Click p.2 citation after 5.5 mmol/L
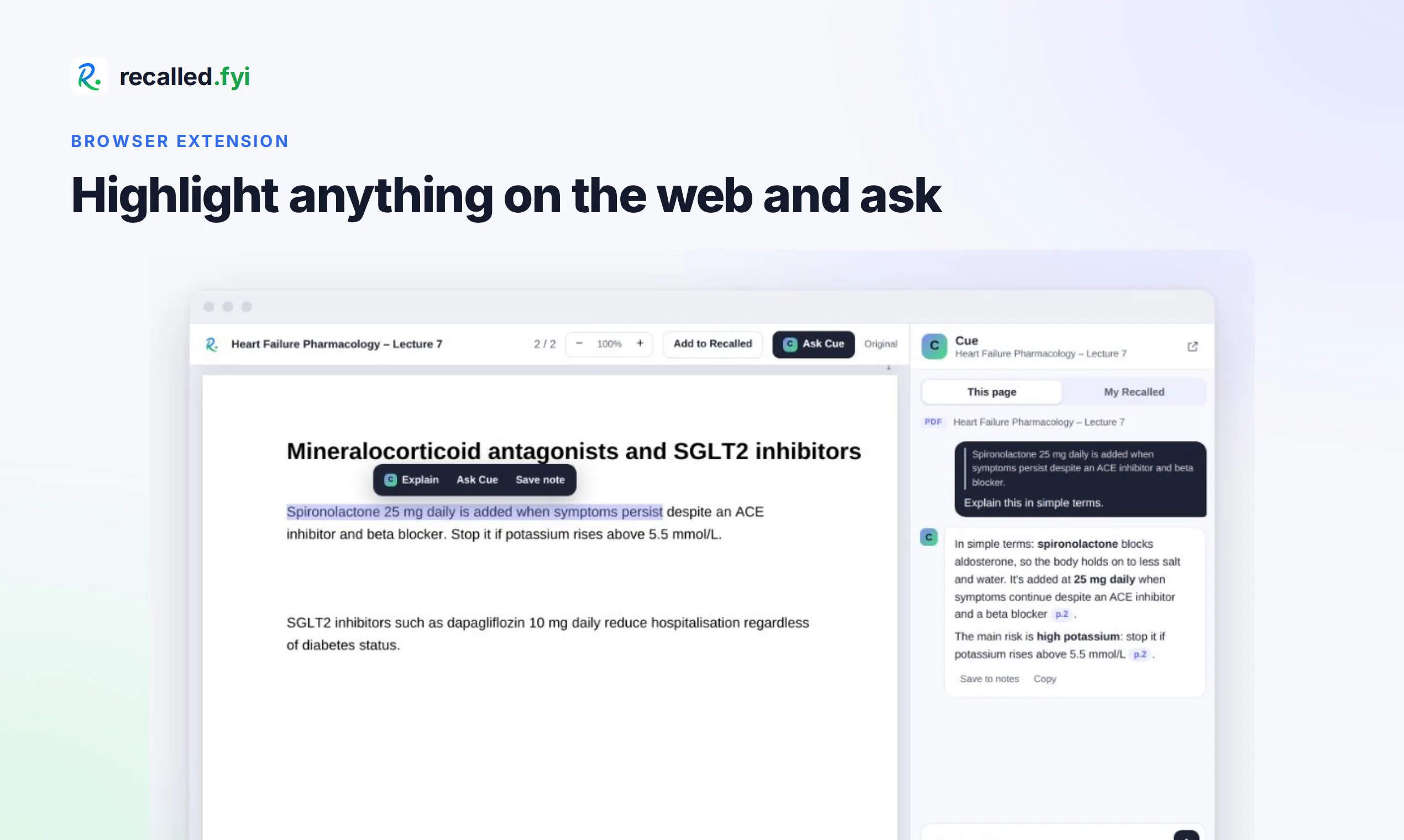1404x840 pixels. 1140,654
